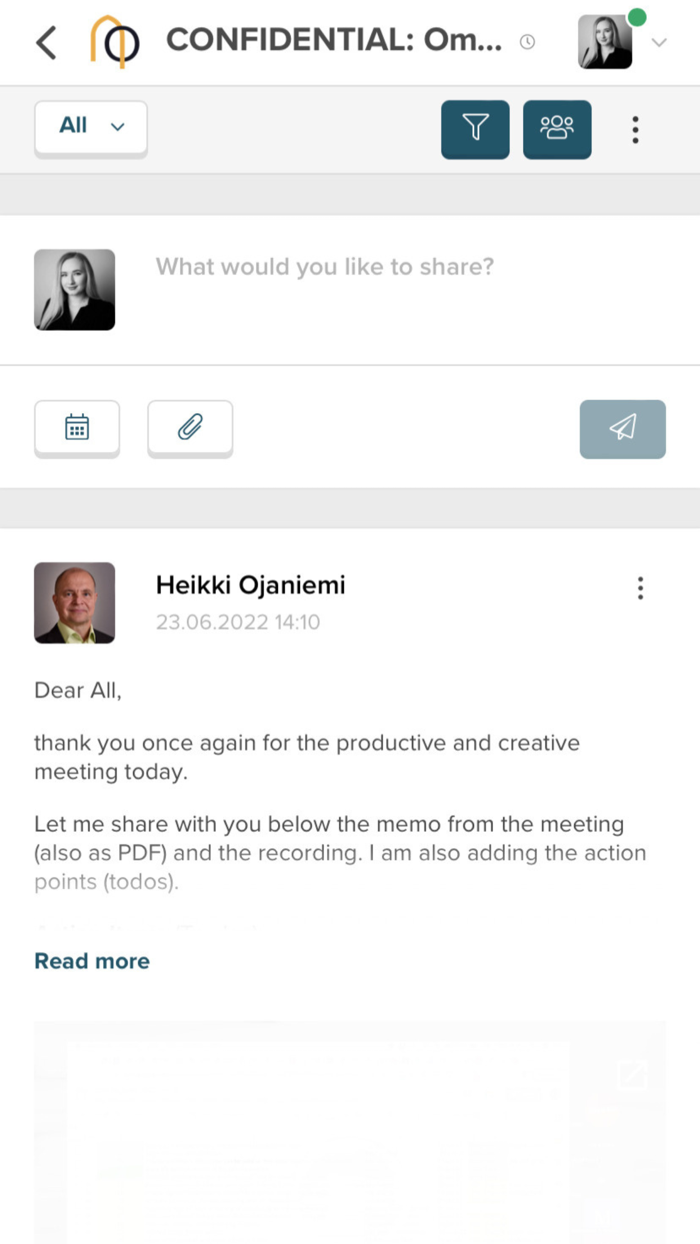Open the filter funnel icon

click(x=475, y=129)
